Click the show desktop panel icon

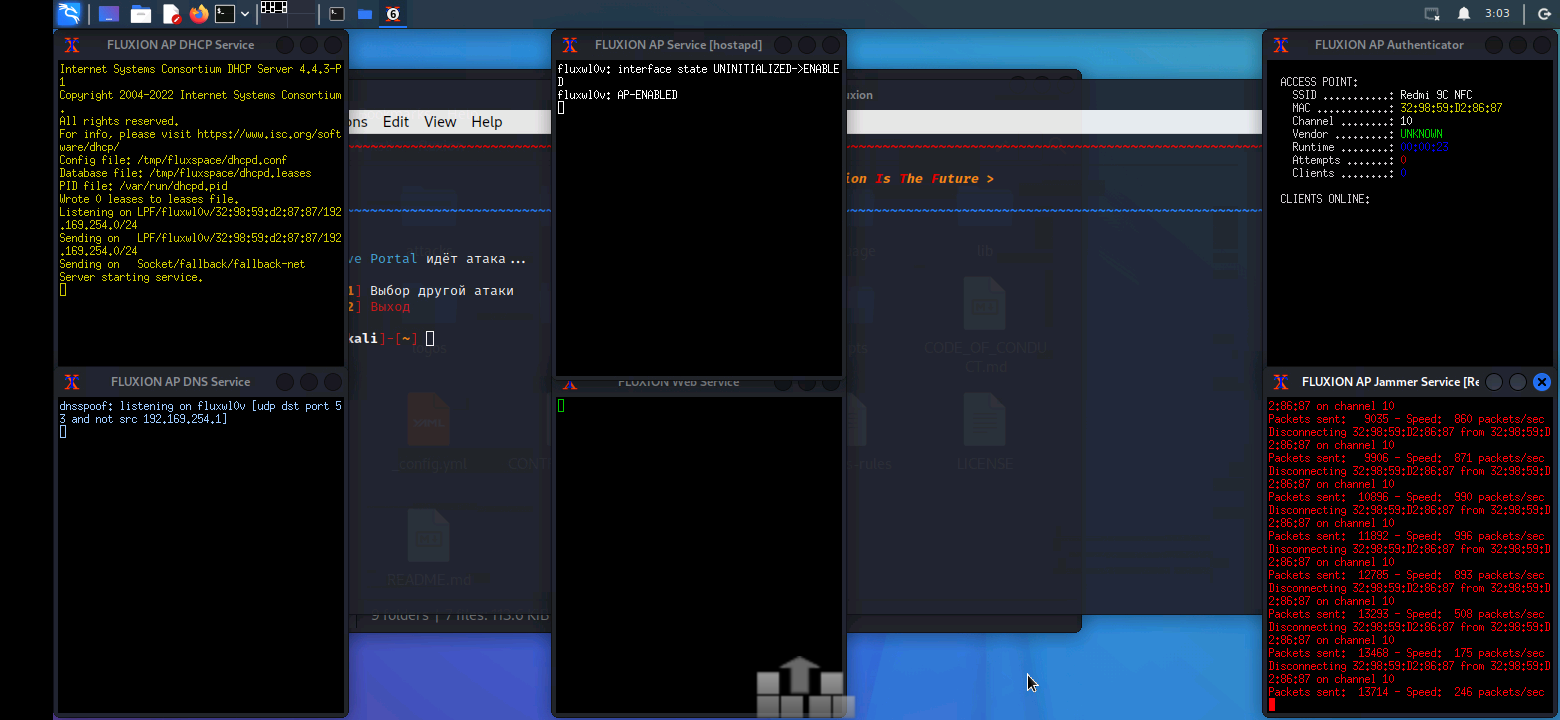109,14
